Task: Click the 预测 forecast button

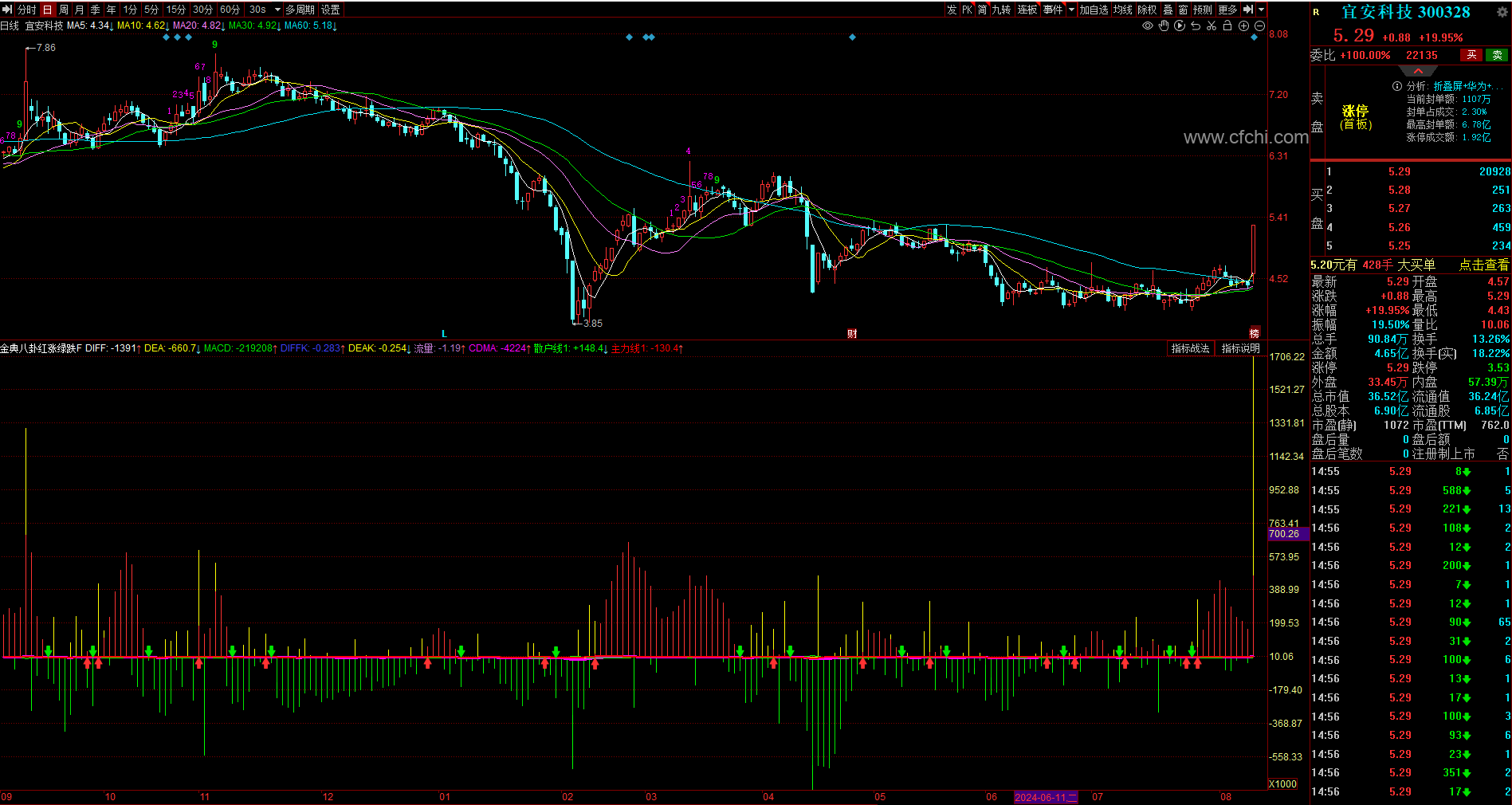Action: pos(1203,10)
